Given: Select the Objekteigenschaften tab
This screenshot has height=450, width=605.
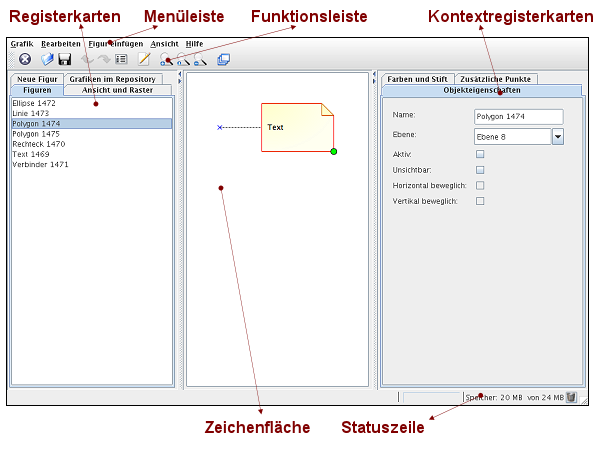Looking at the screenshot, I should point(482,90).
